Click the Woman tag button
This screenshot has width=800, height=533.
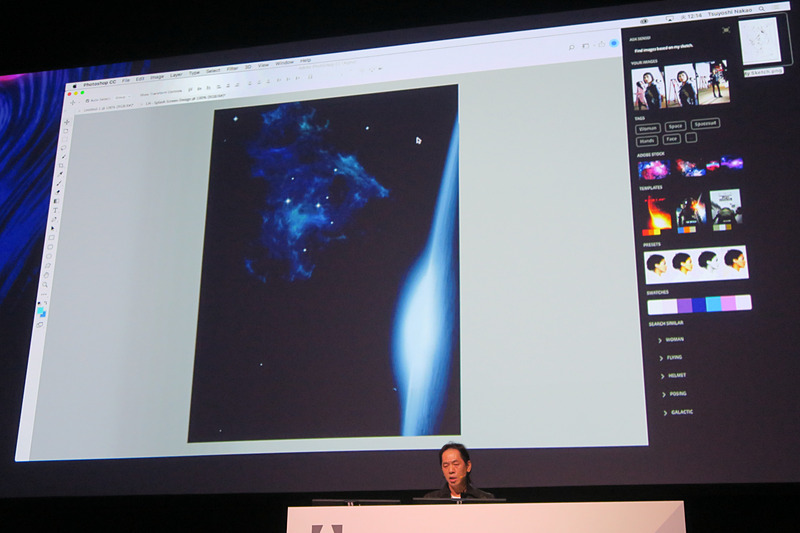pos(648,129)
